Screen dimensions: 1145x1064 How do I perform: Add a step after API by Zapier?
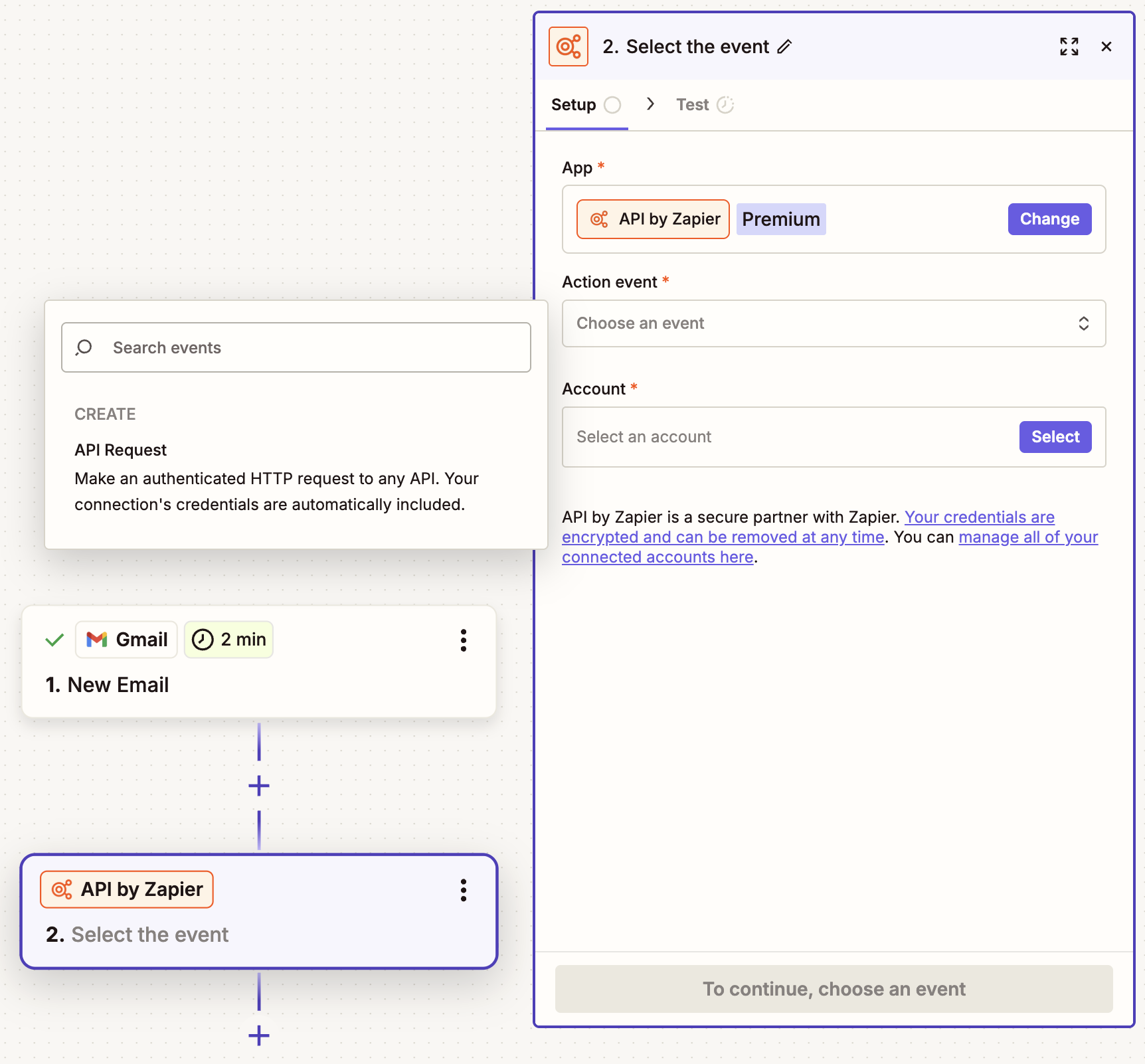pyautogui.click(x=259, y=1035)
